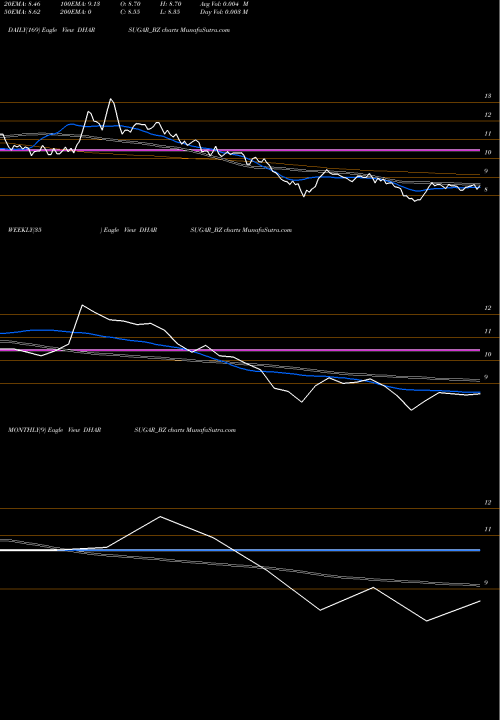Select the low price L: 8.35
The image size is (500, 720).
click(172, 12)
